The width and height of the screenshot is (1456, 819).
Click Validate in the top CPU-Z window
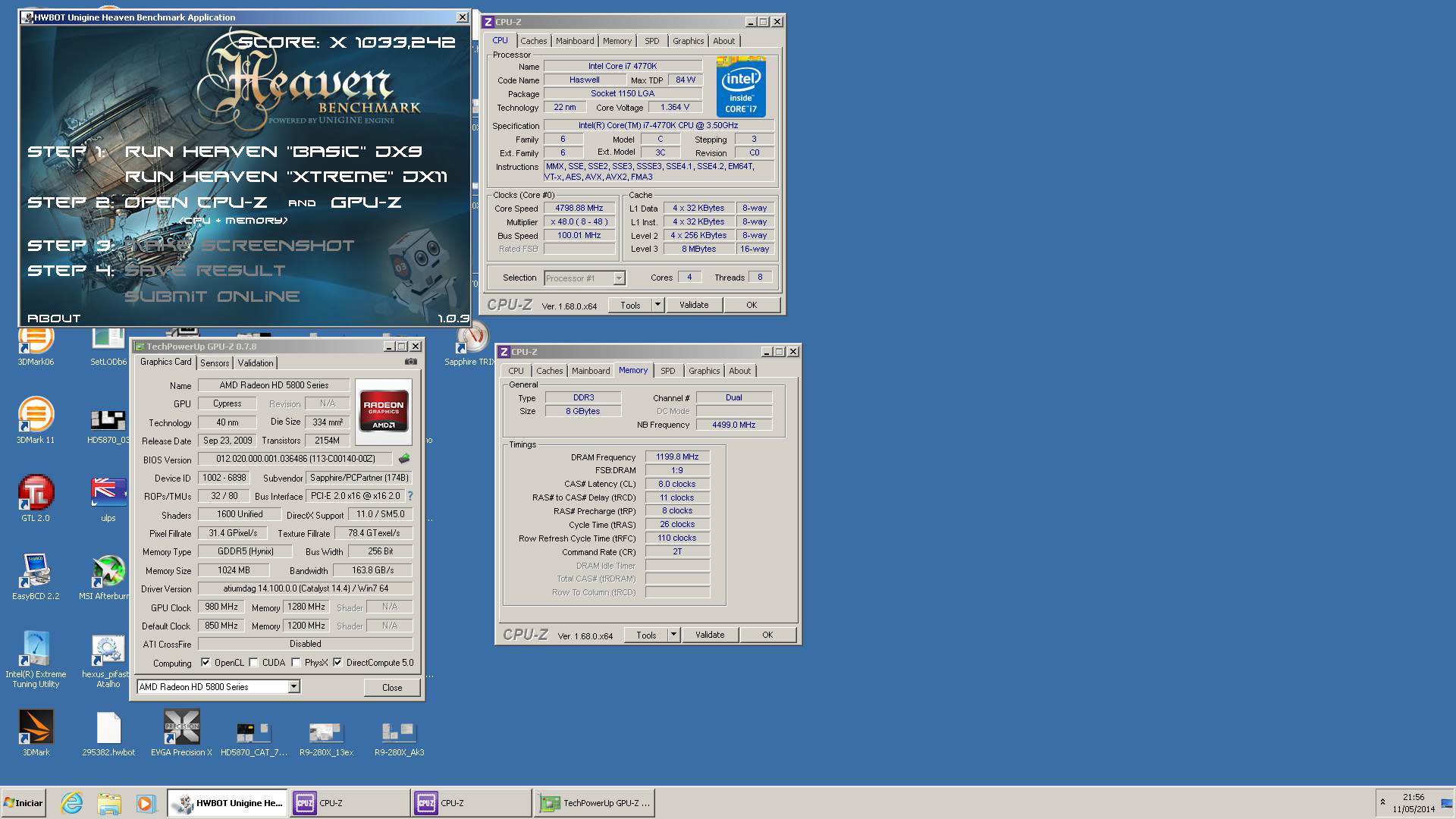[x=694, y=305]
